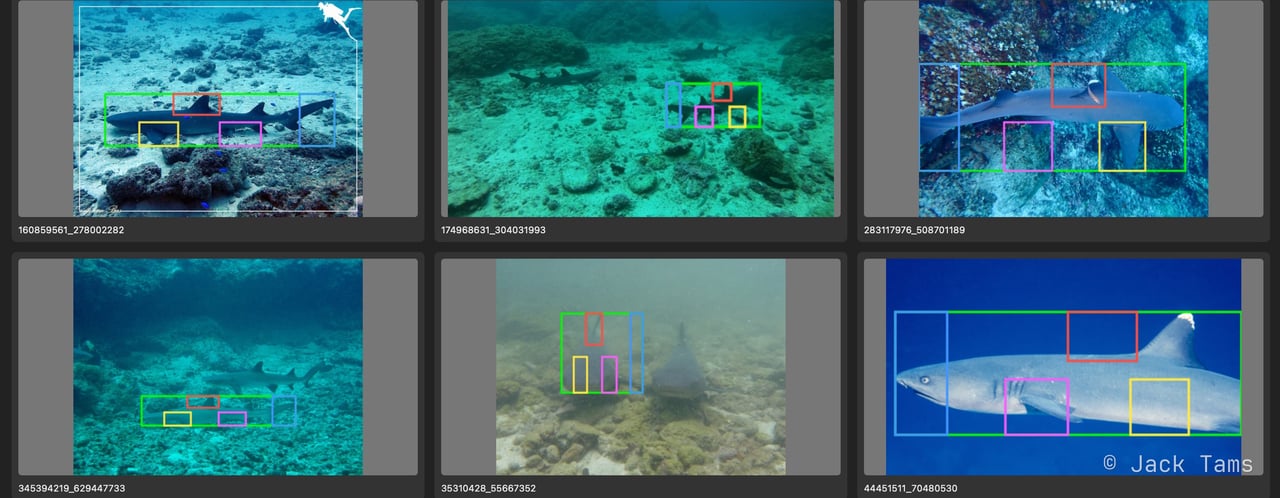Open the thumbnail labeled 345394219_629447733
The height and width of the screenshot is (498, 1280).
point(218,367)
